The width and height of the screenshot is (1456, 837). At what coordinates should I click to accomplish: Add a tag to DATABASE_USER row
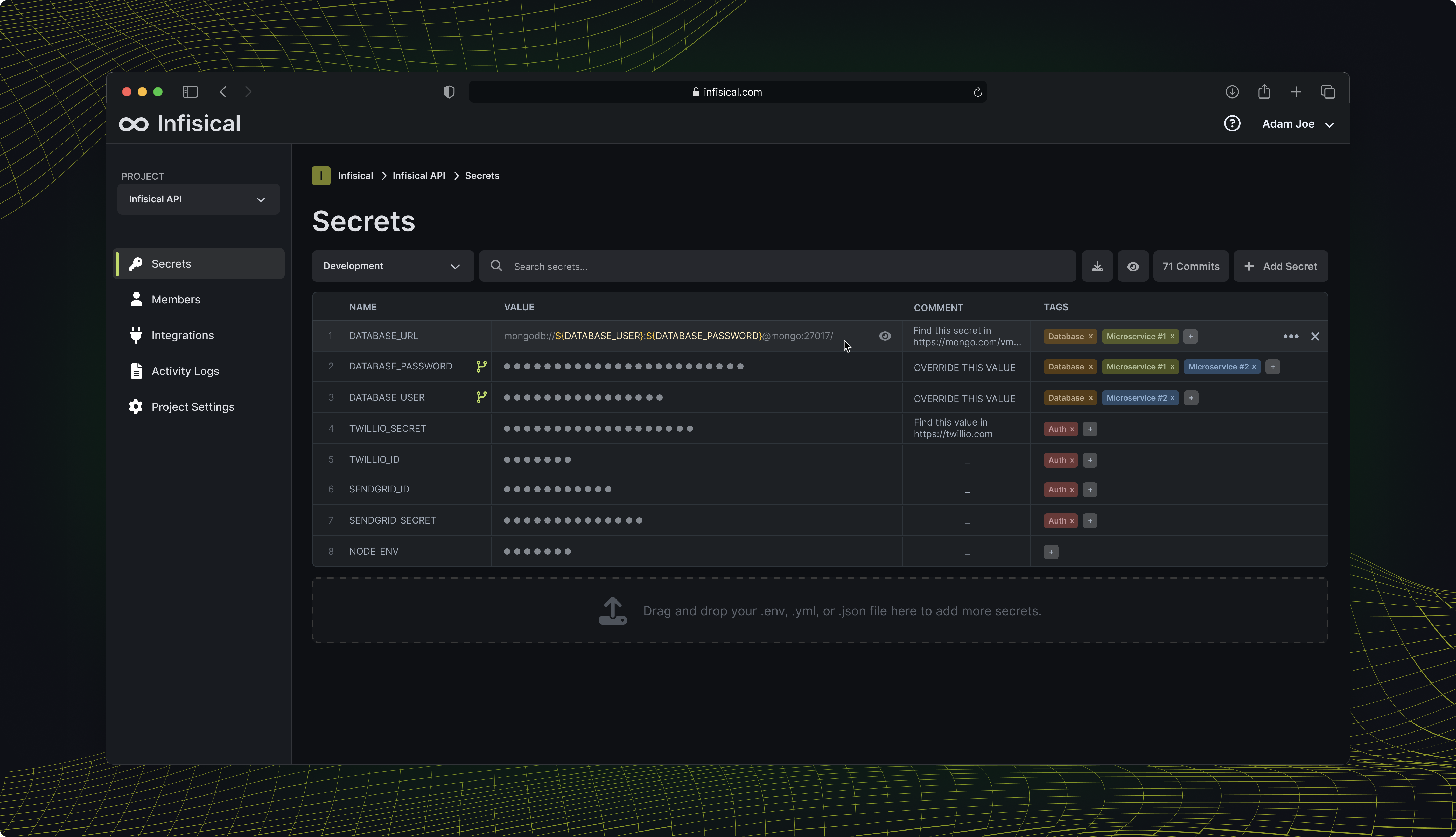(x=1191, y=398)
